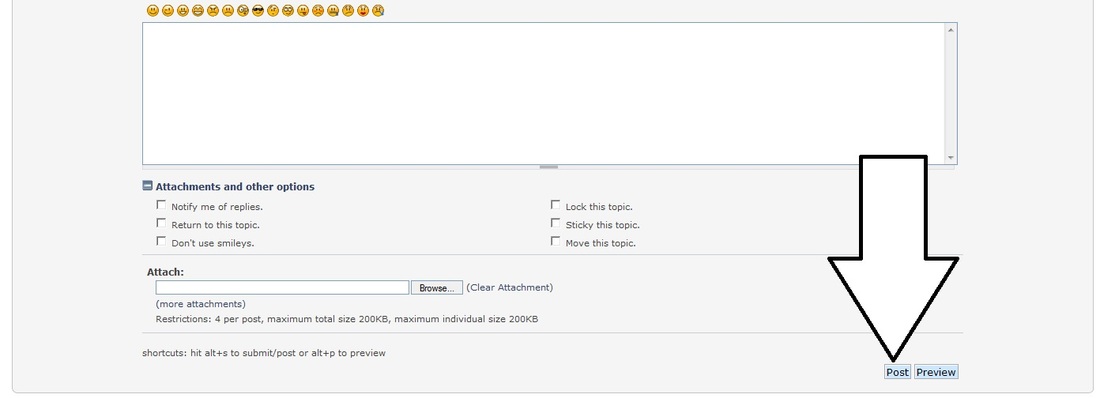Insert the cool sunglasses smiley
This screenshot has height=398, width=1100.
258,11
